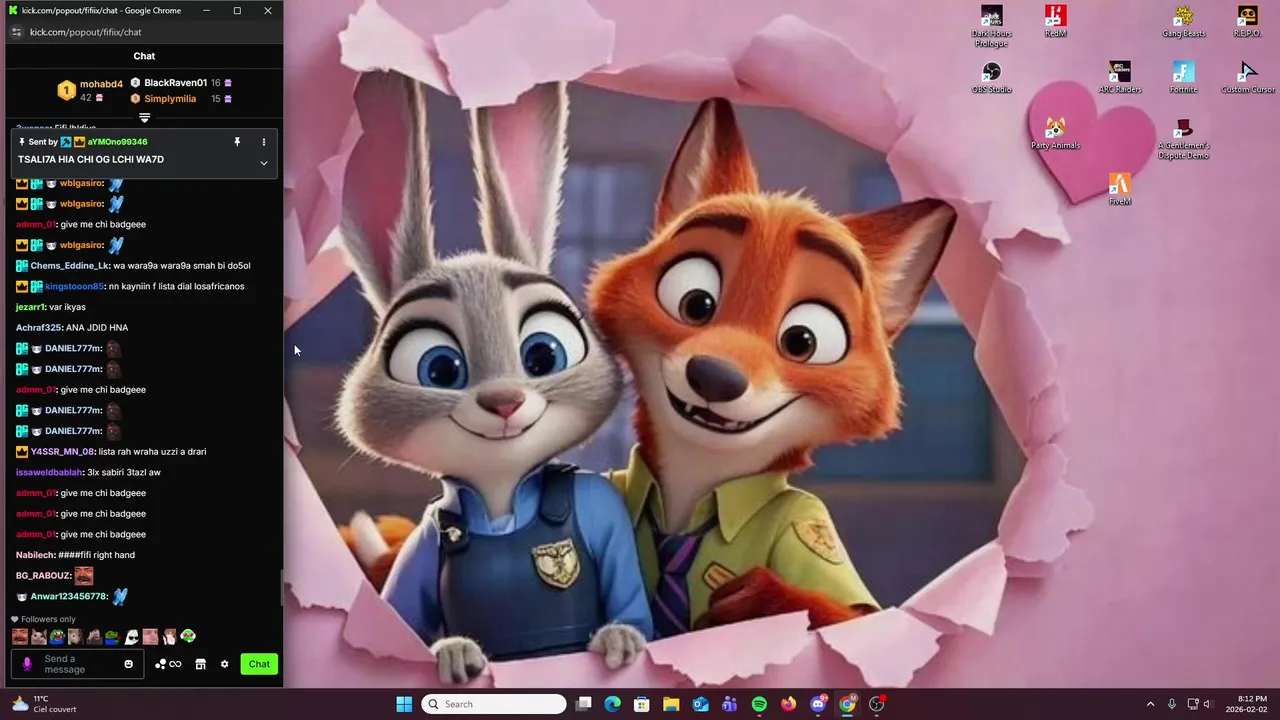Click Y4SSR_MN_08 username in chat

coord(62,452)
